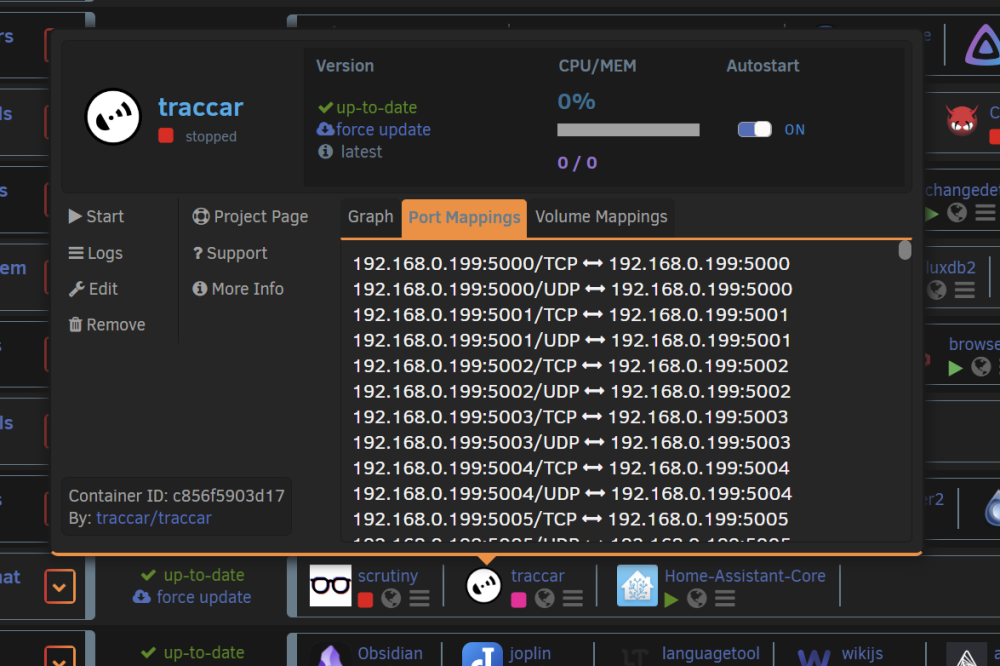
Task: Click the scrutiny name link
Action: pos(388,576)
